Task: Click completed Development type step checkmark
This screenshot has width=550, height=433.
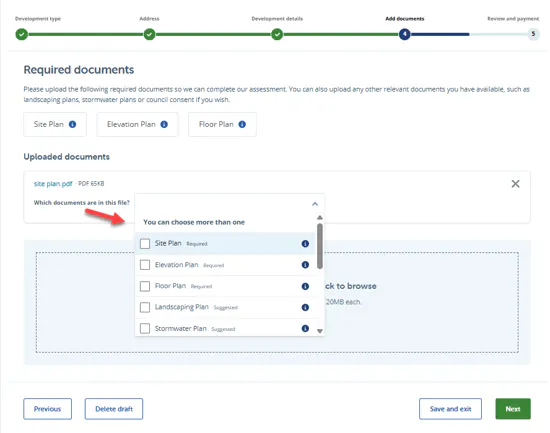Action: [x=22, y=34]
